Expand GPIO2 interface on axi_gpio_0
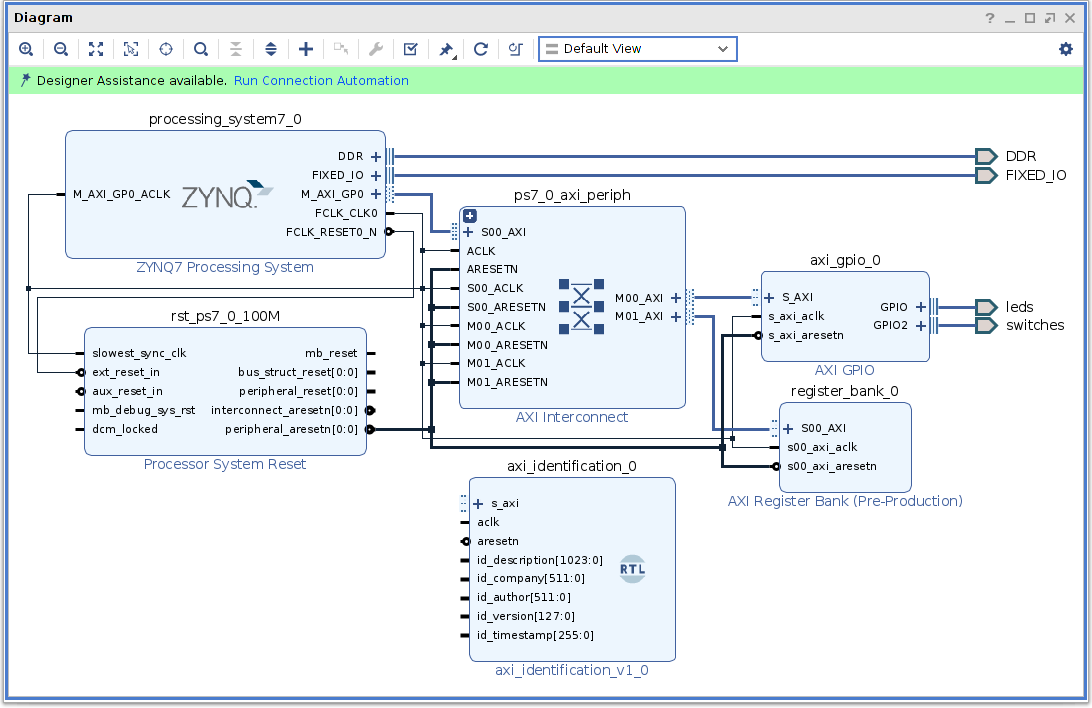 pos(920,325)
